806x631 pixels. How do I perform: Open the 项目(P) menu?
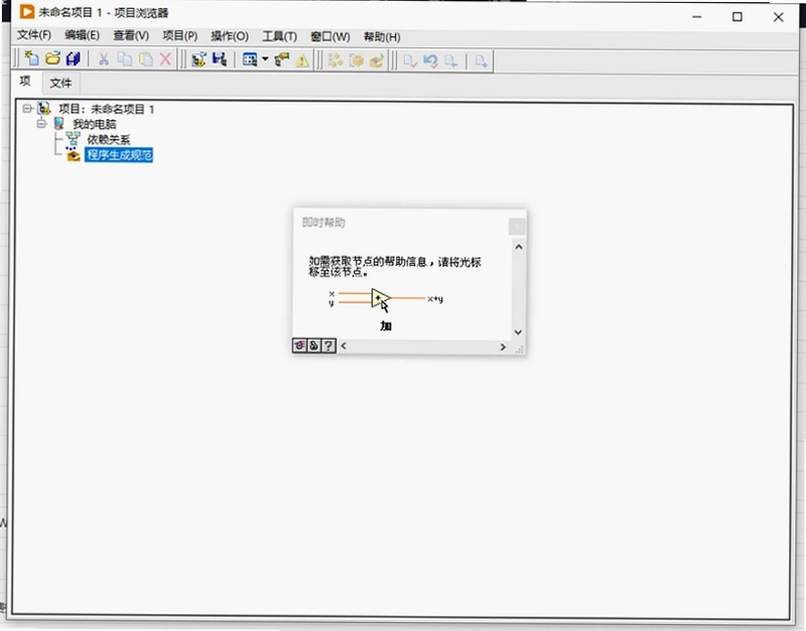pyautogui.click(x=180, y=36)
